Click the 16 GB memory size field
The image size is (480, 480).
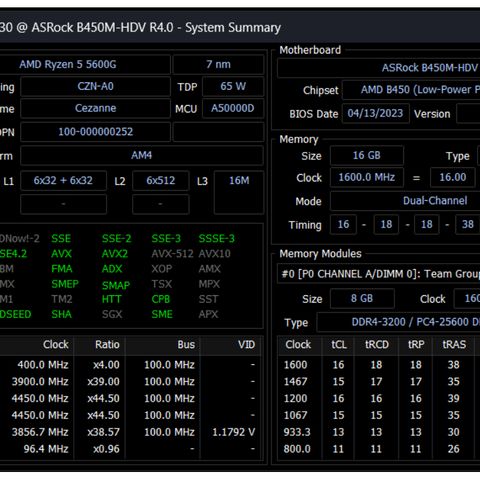pos(367,156)
